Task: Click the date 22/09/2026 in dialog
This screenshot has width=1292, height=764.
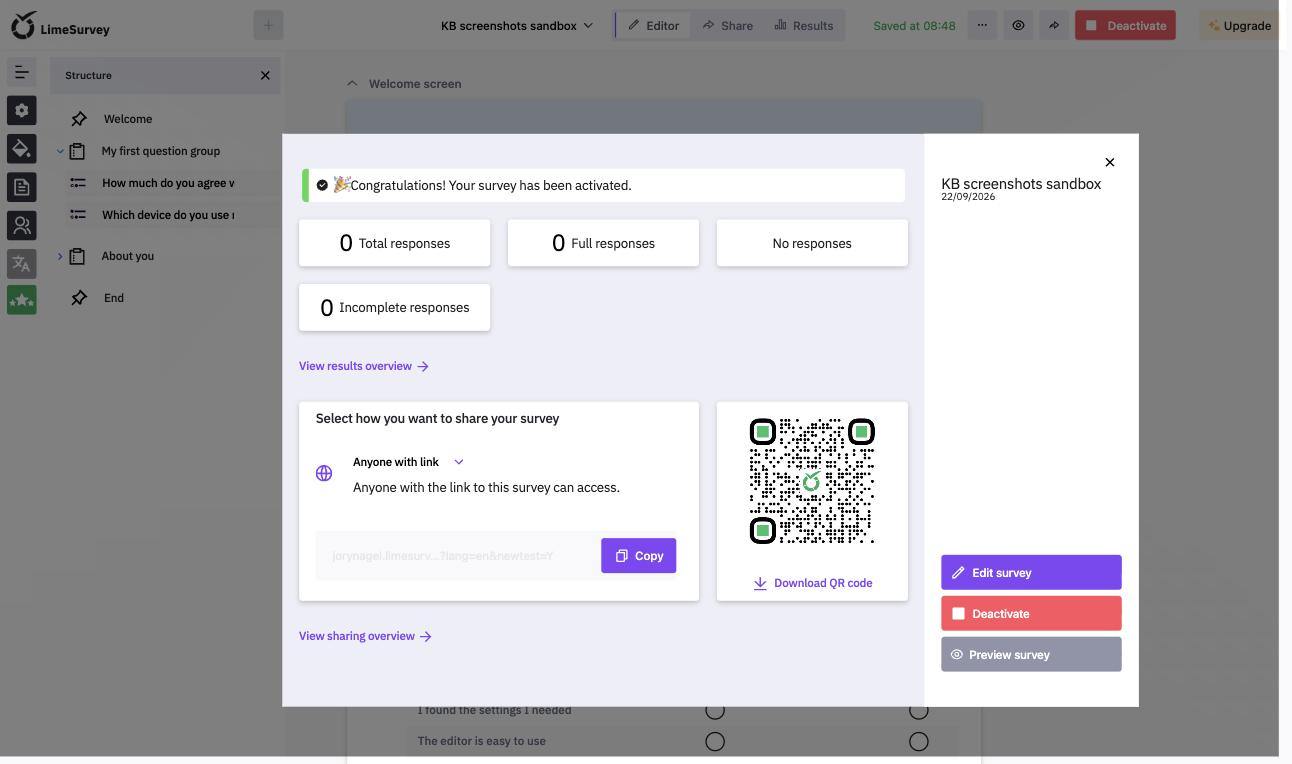Action: (968, 197)
